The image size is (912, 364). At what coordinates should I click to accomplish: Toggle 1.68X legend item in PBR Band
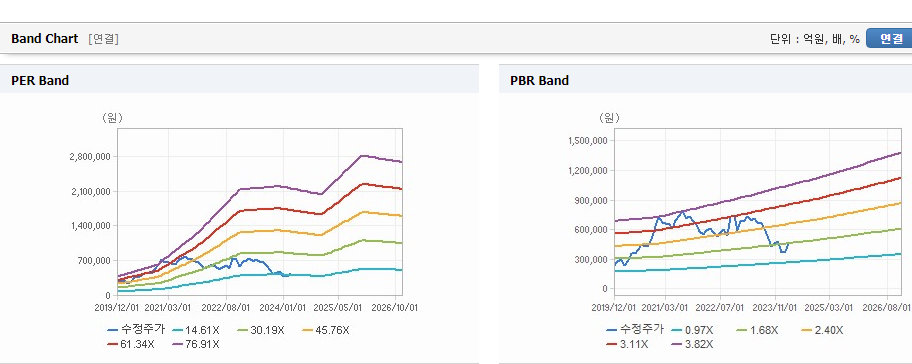click(757, 330)
